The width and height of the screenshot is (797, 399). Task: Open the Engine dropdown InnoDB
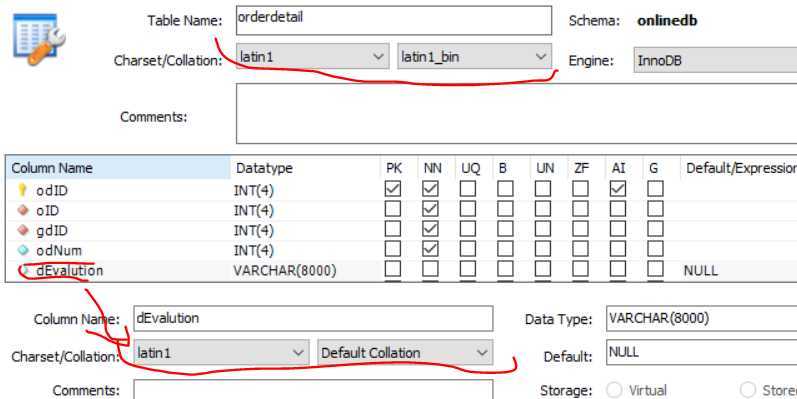click(x=715, y=60)
